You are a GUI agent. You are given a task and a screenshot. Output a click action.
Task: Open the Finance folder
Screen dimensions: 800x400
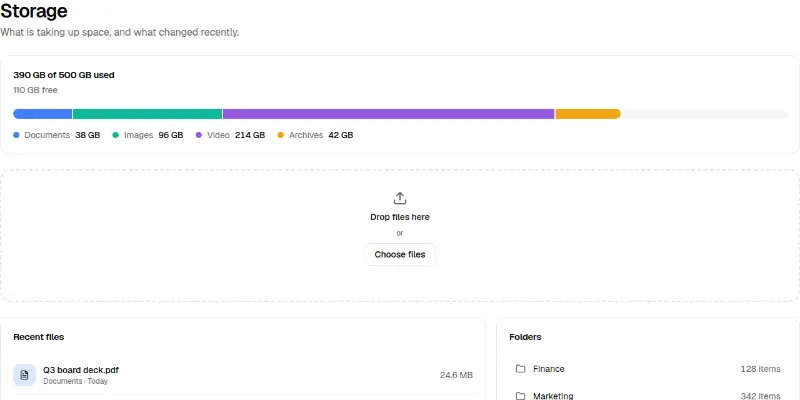[x=647, y=368]
